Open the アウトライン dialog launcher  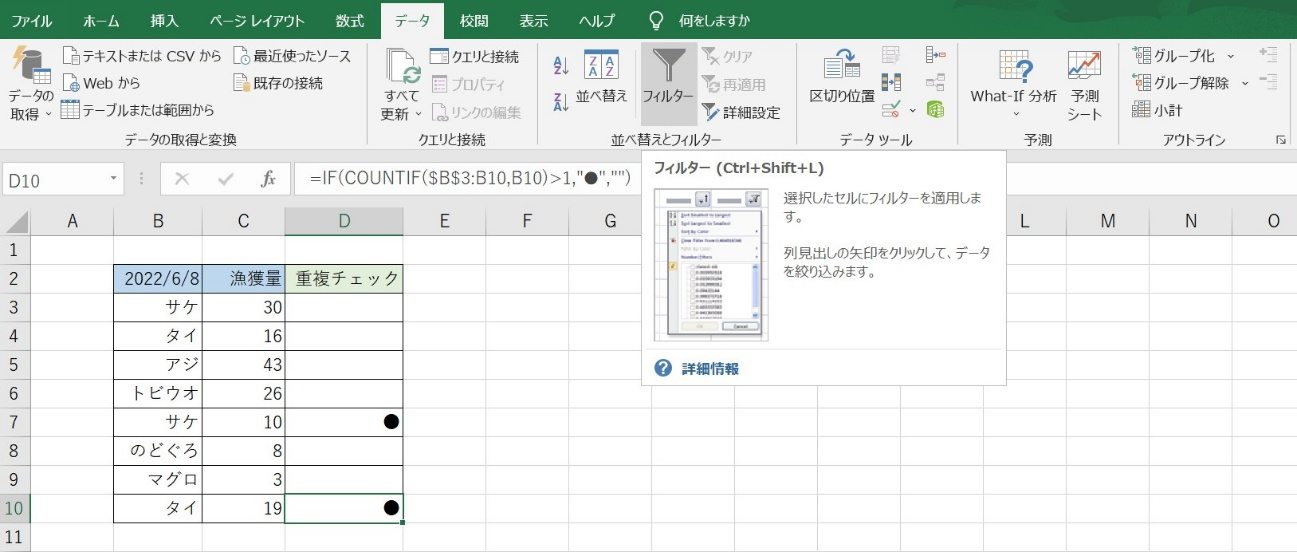(x=1281, y=141)
